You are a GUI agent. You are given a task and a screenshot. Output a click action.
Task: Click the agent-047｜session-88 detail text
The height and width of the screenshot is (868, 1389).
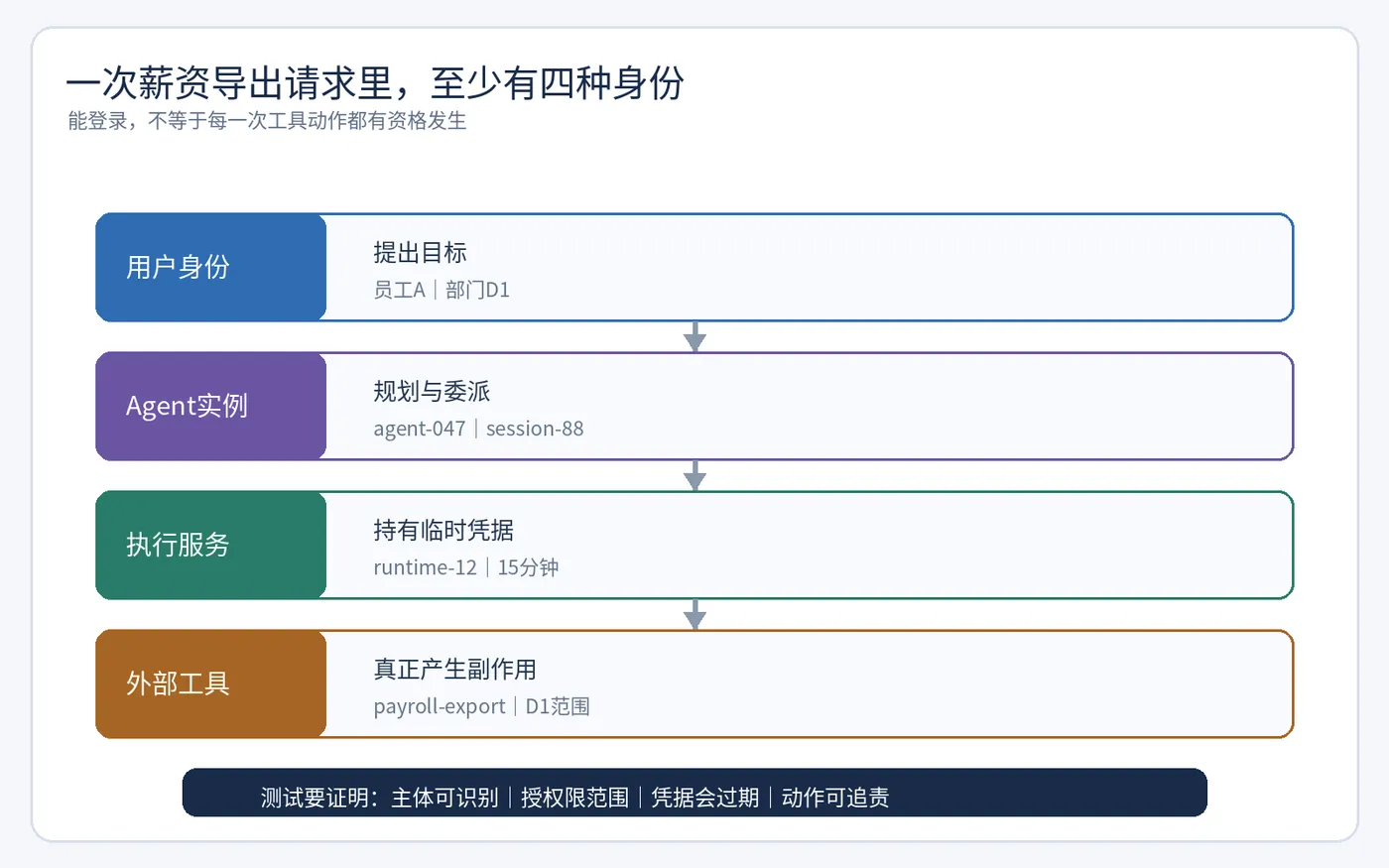tap(478, 429)
